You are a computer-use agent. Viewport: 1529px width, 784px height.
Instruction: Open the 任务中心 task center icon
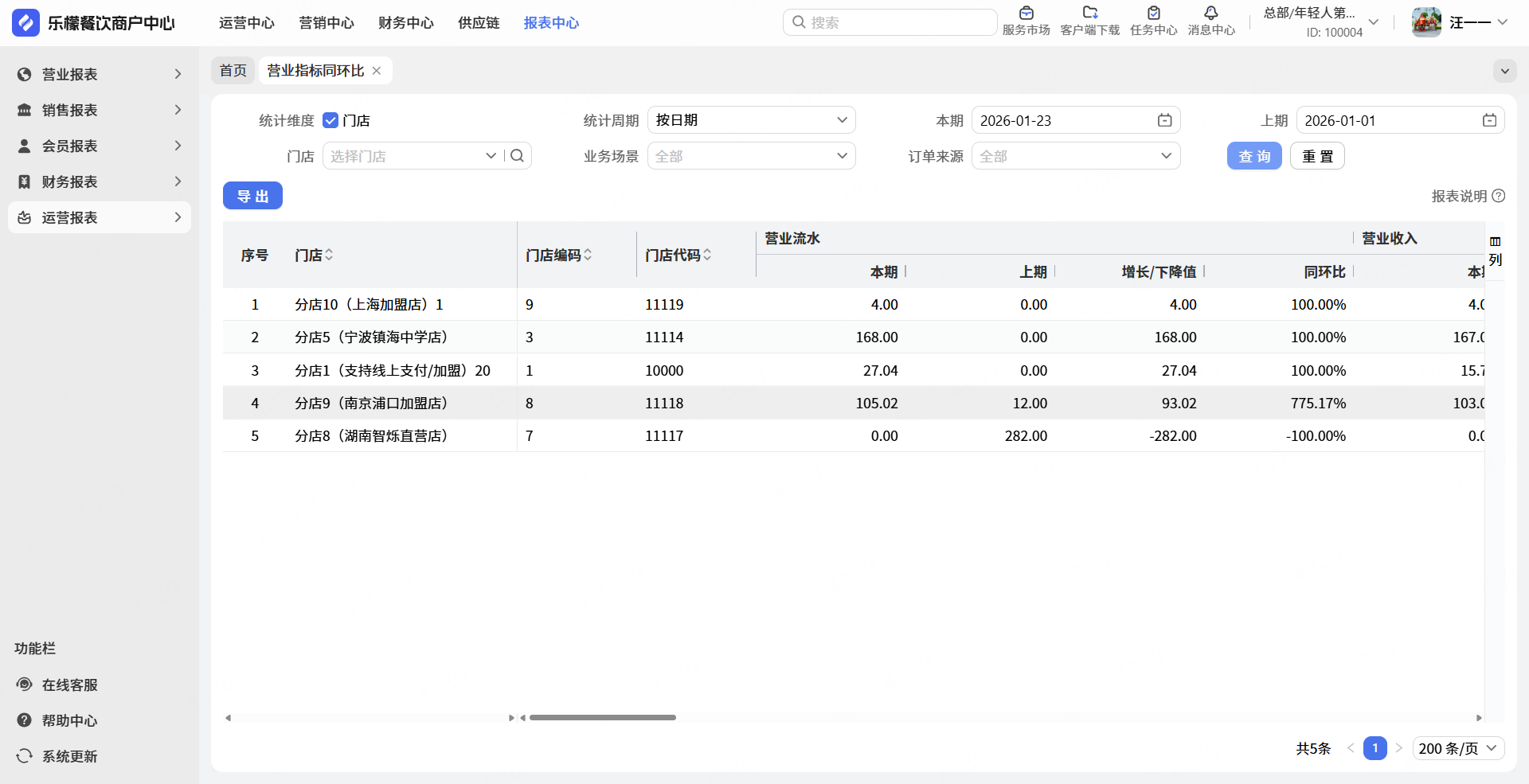(x=1153, y=14)
